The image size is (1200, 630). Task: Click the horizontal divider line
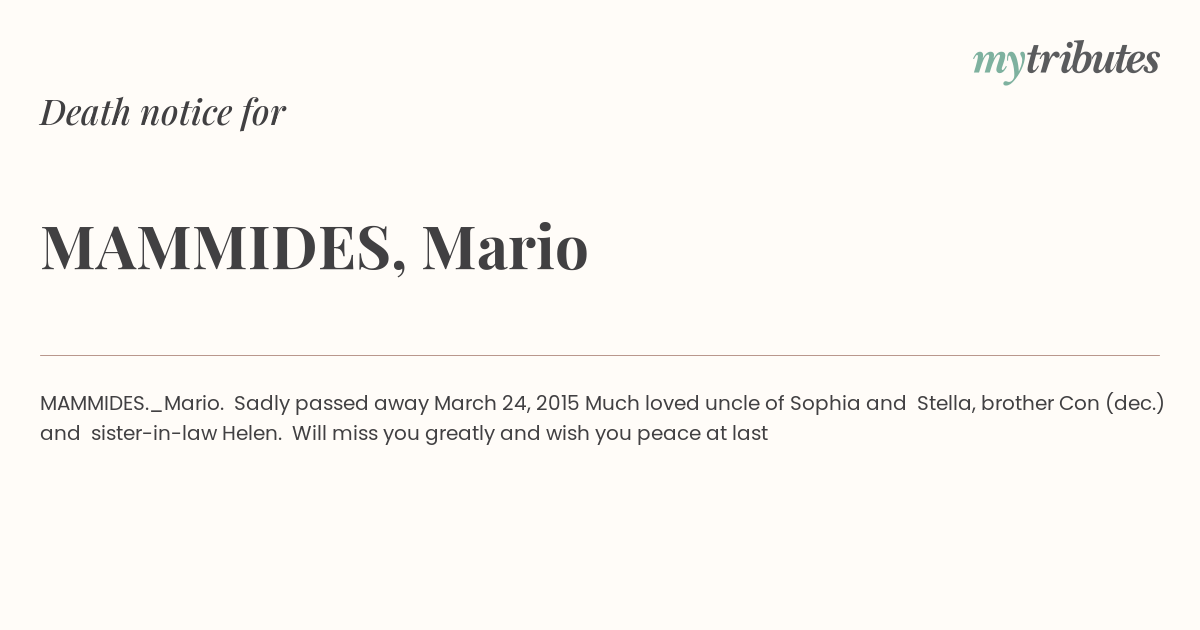(600, 355)
